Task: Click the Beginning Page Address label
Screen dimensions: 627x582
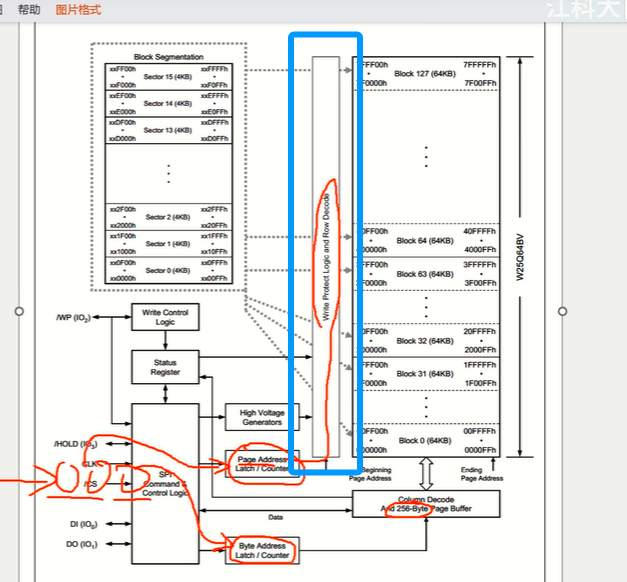Action: point(370,474)
